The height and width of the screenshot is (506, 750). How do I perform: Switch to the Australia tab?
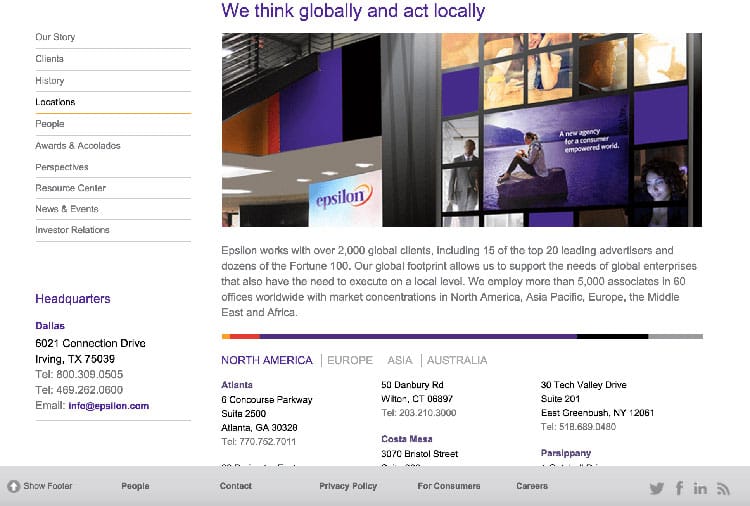(457, 360)
